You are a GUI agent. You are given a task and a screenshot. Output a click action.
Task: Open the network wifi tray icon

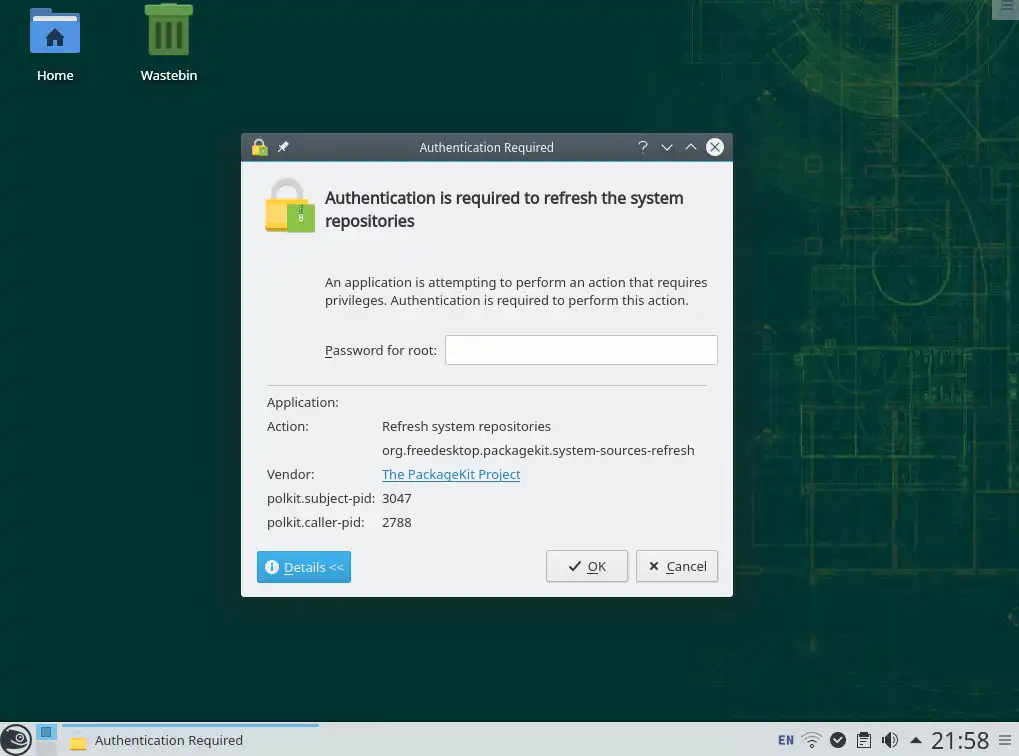tap(811, 740)
